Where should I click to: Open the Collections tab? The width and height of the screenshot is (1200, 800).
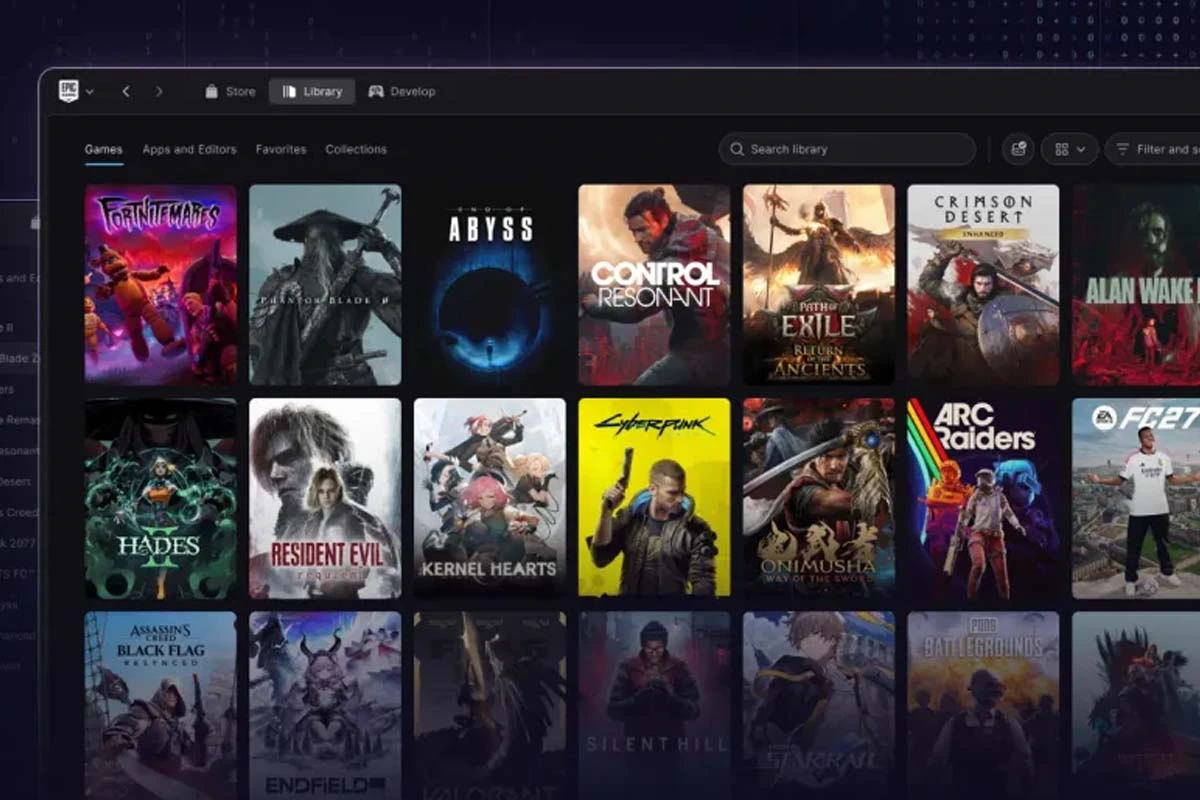[x=356, y=149]
